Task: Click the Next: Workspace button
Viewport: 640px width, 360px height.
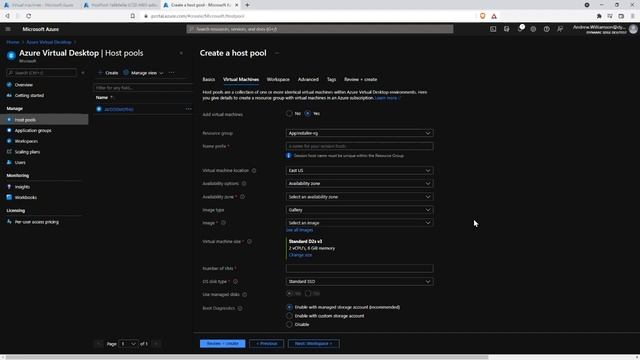Action: pos(313,344)
